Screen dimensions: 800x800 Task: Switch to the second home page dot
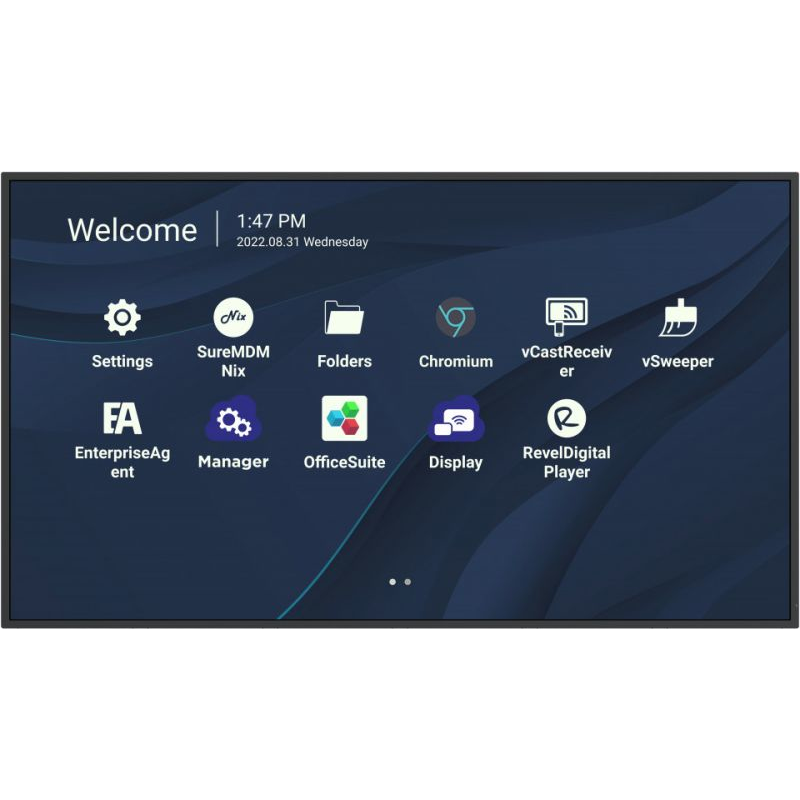click(x=408, y=582)
